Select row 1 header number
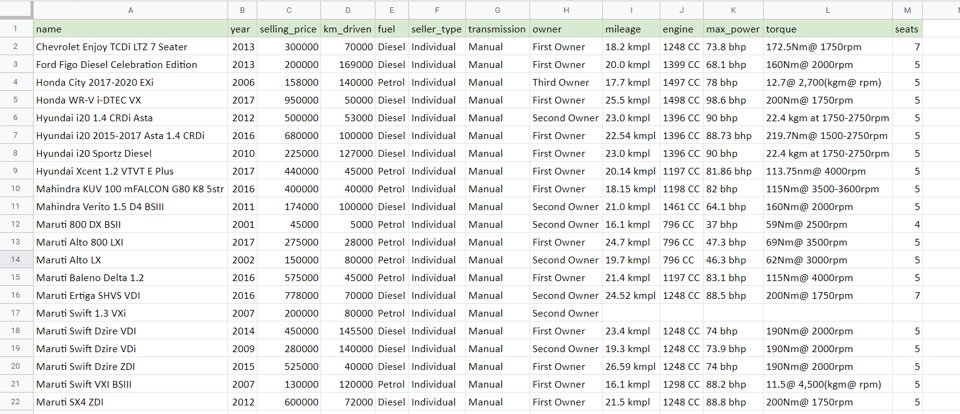960x414 pixels. (x=17, y=29)
